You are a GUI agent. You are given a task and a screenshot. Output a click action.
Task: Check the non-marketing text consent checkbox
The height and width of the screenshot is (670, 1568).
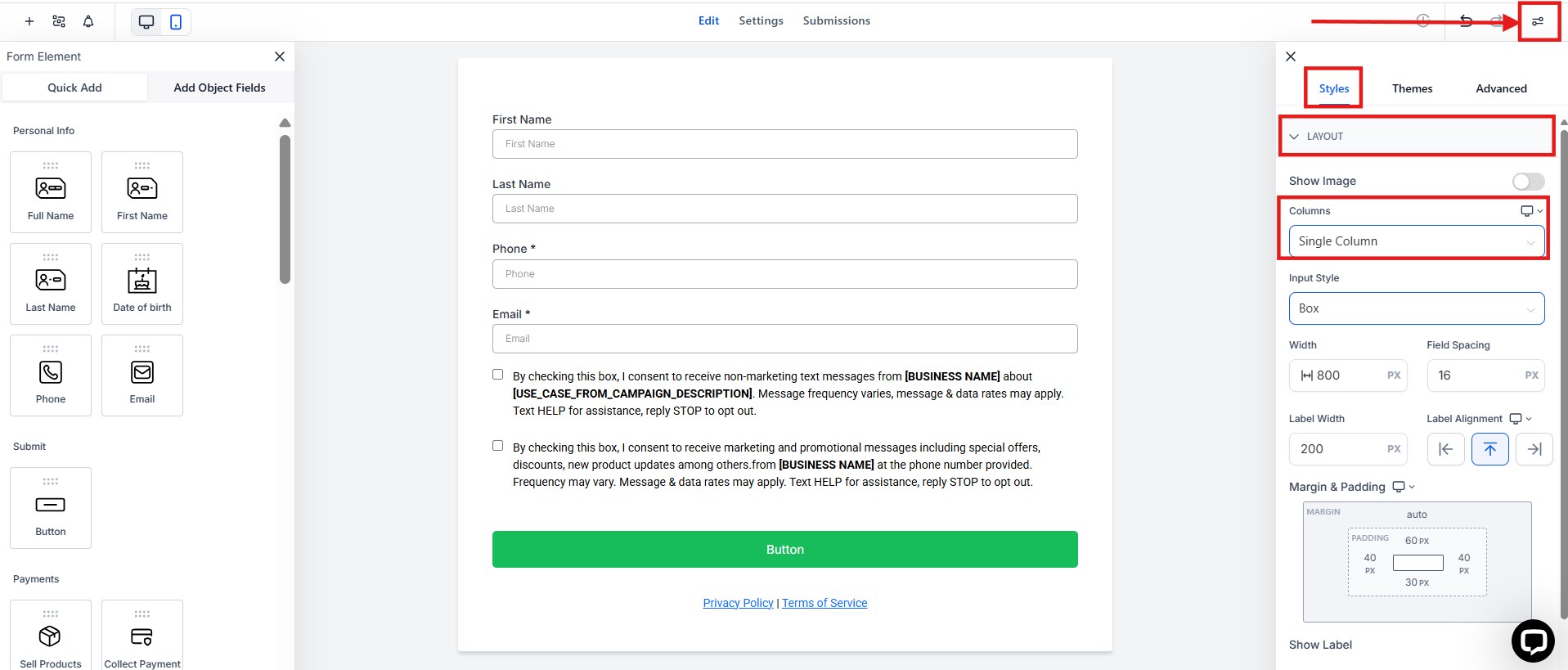pyautogui.click(x=498, y=375)
